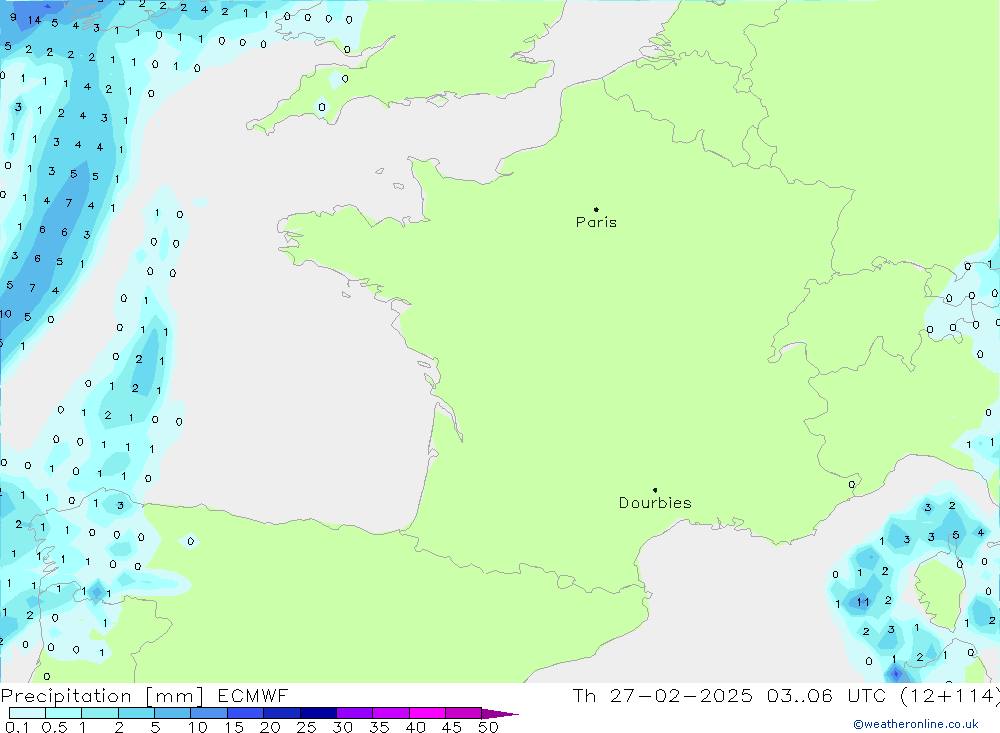Viewport: 1000px width, 733px height.
Task: Pick the 20–25 mm dark blue legend swatch
Action: click(281, 713)
